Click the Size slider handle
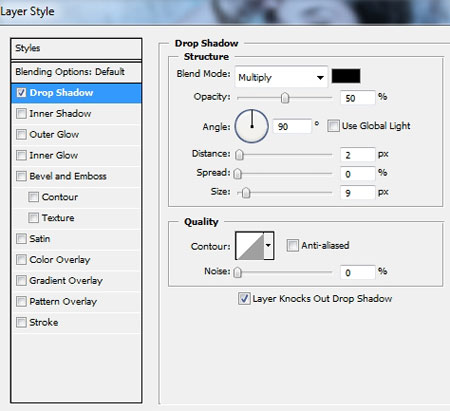Screen dimensions: 450x411 pos(246,193)
